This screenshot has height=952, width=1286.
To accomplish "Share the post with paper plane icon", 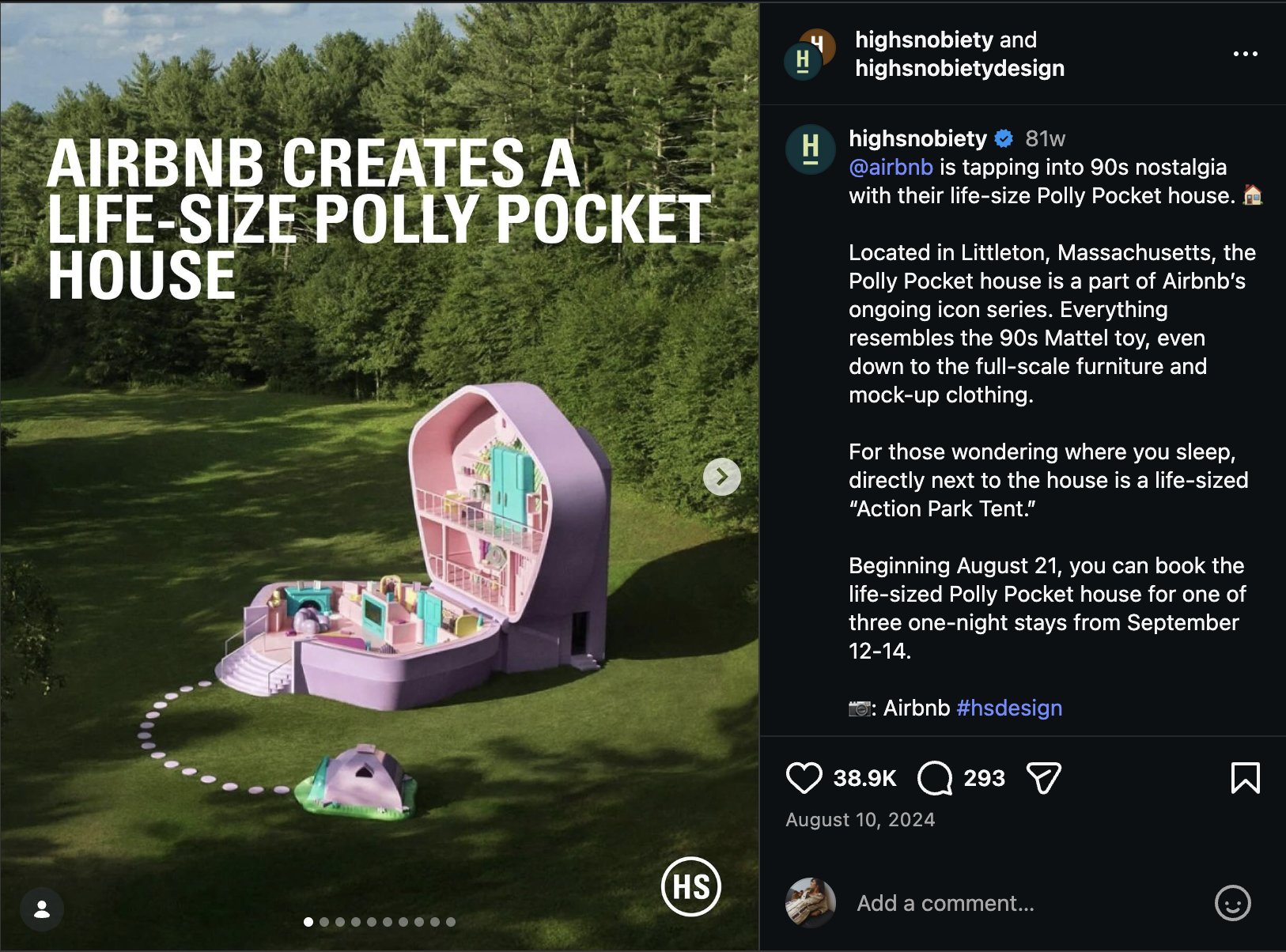I will [x=1043, y=778].
